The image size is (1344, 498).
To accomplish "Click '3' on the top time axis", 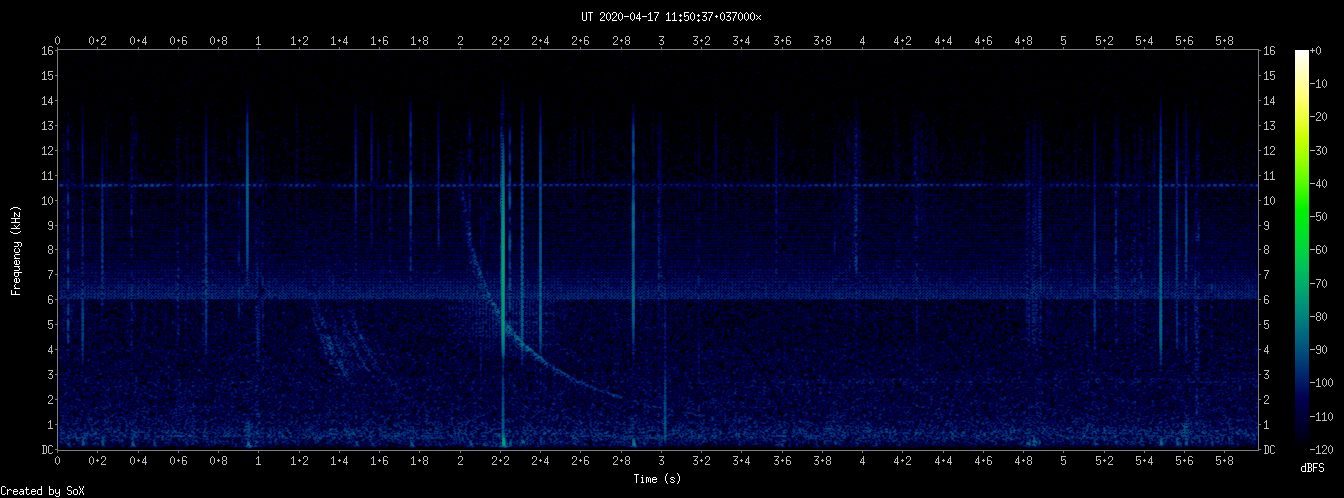I will click(x=661, y=40).
